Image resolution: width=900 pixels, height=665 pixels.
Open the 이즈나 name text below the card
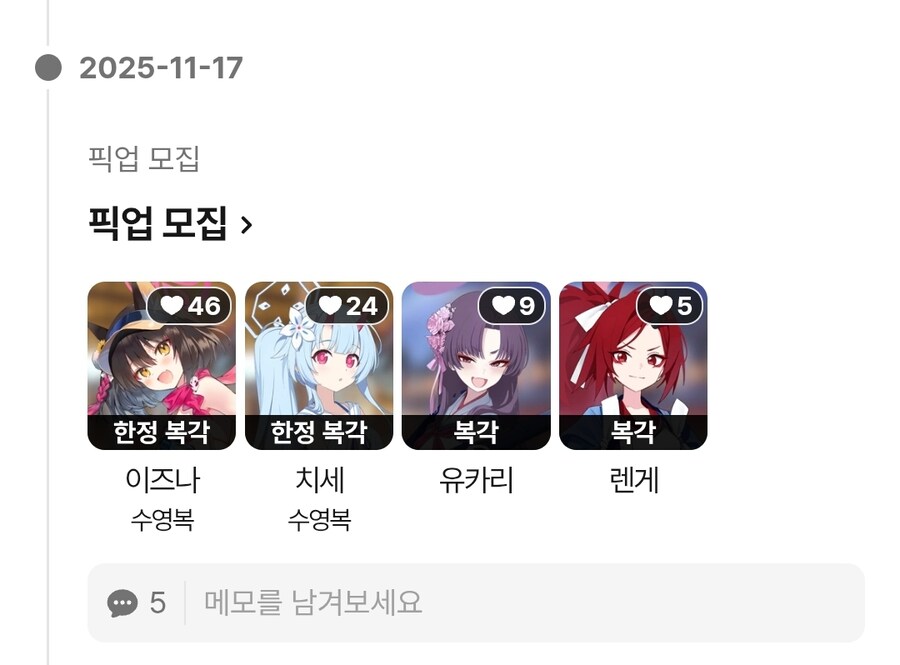162,480
